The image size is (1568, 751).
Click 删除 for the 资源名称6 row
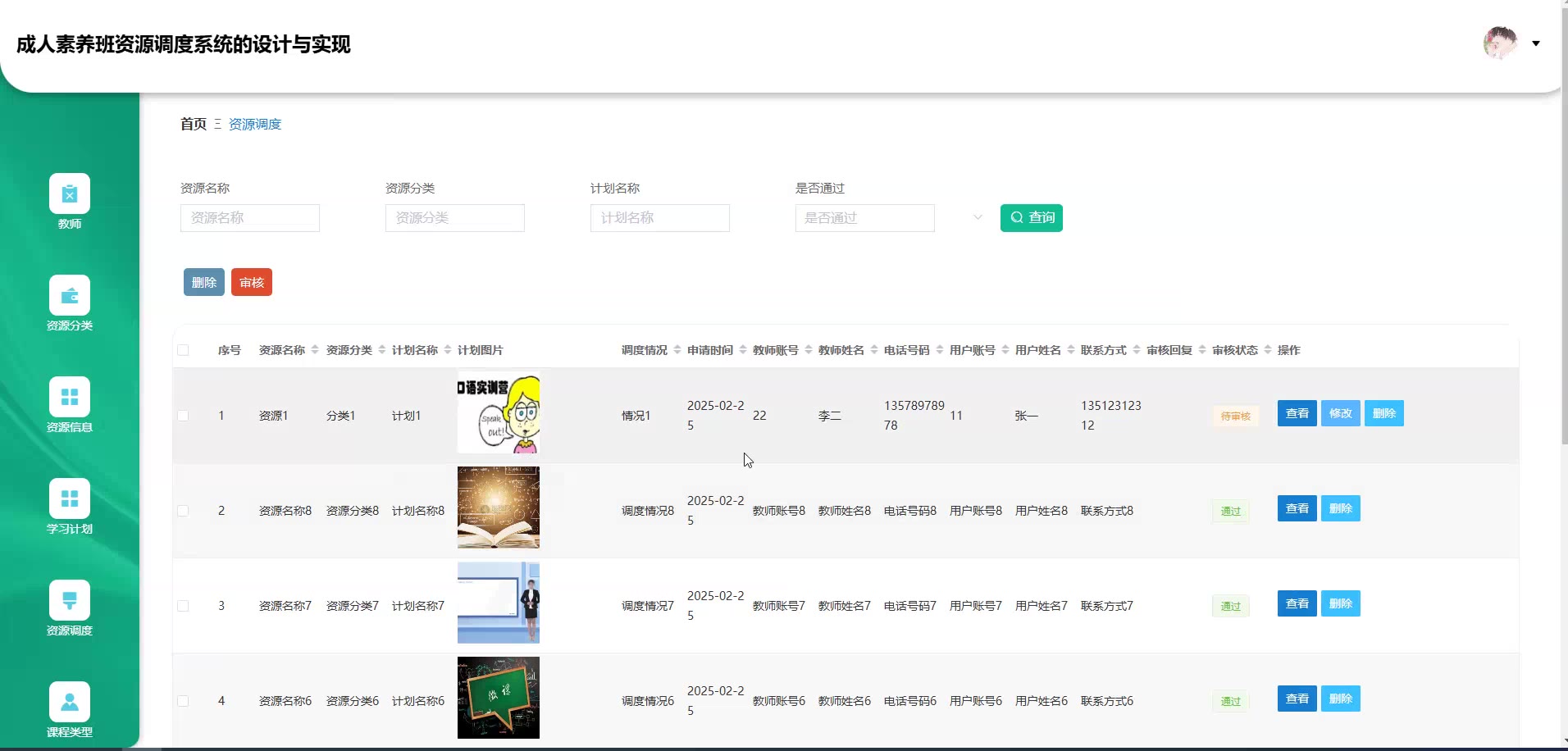click(1341, 699)
